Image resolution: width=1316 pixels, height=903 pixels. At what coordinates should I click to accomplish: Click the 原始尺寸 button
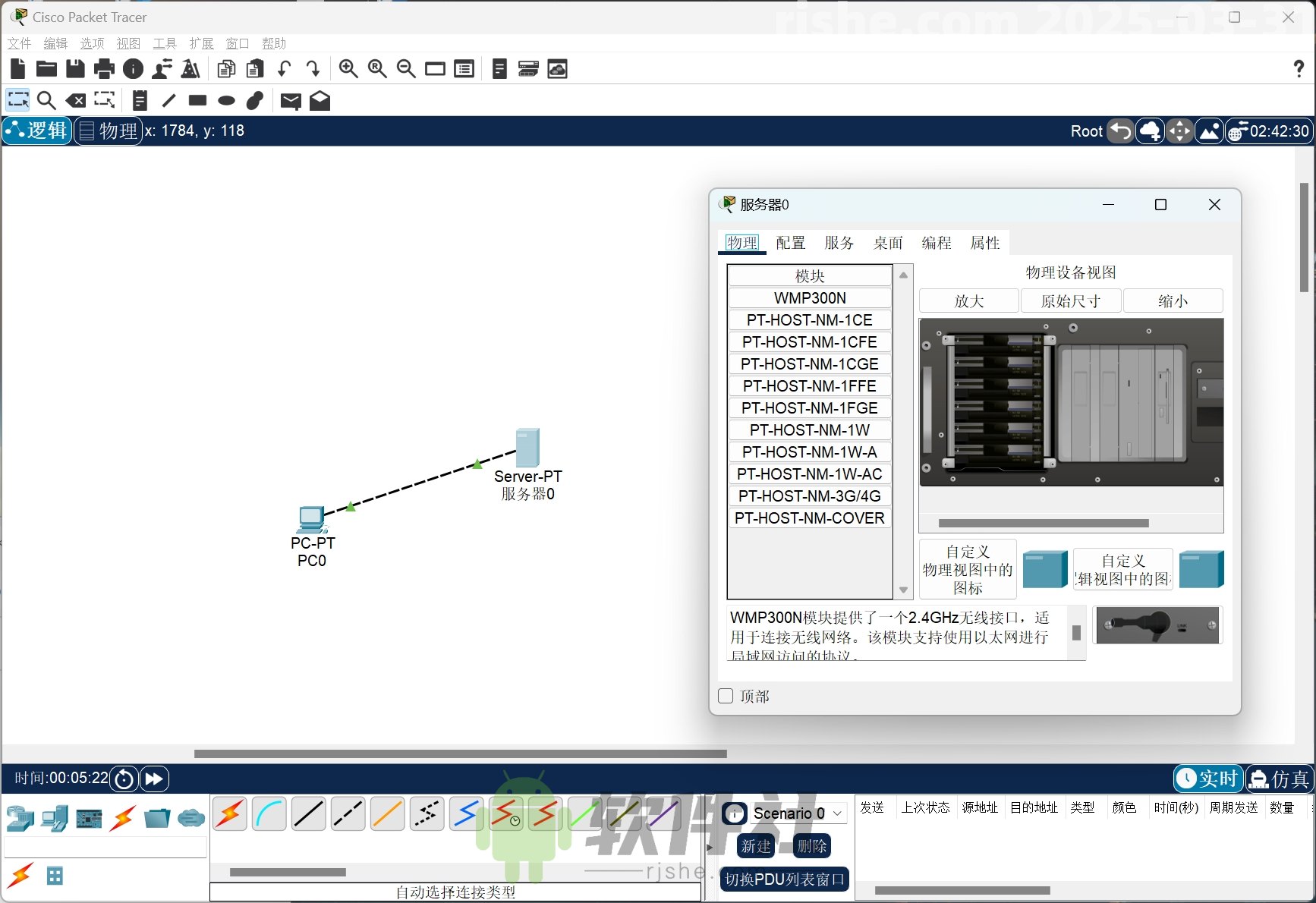click(1071, 301)
